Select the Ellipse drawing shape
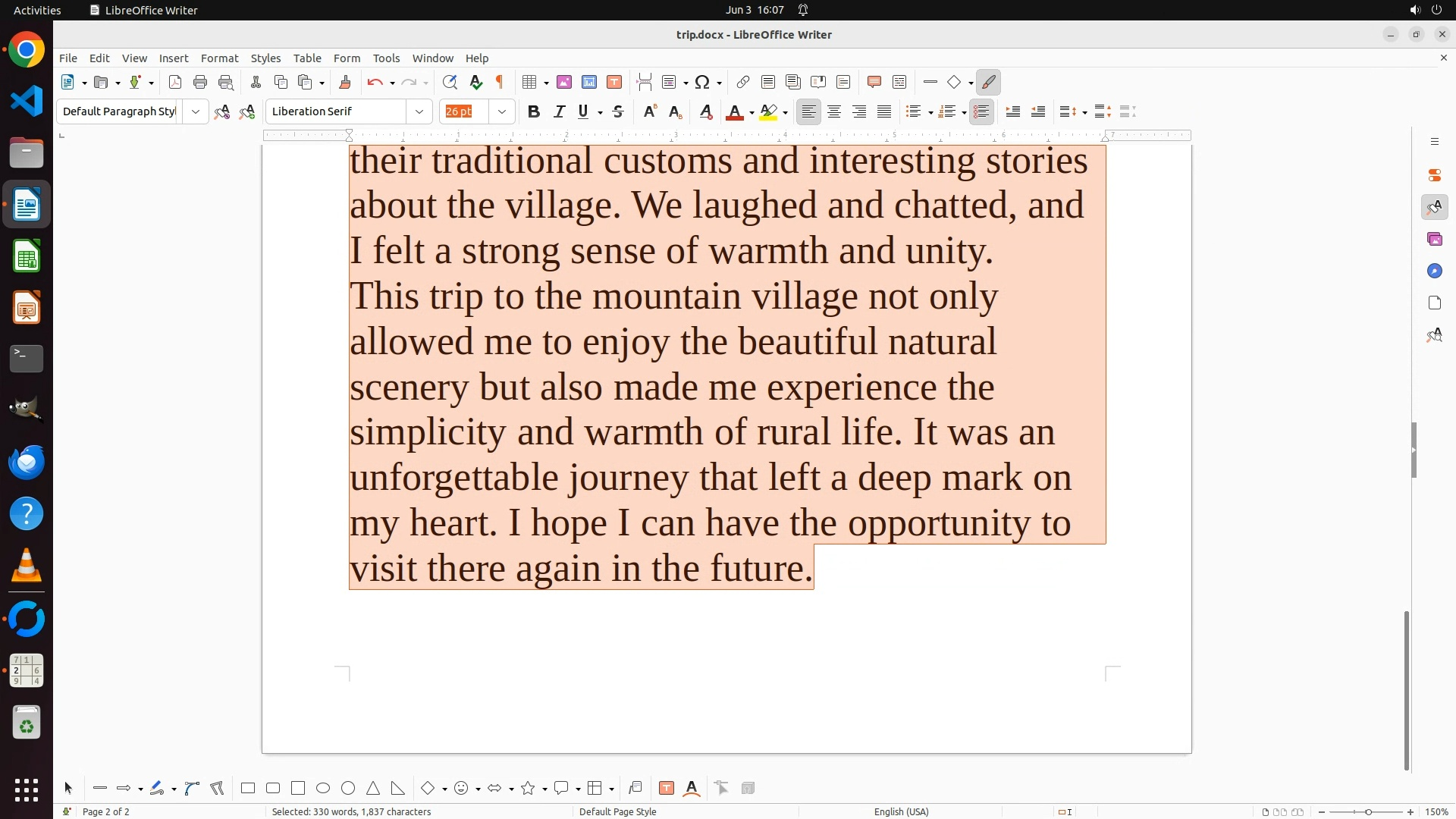 (323, 788)
